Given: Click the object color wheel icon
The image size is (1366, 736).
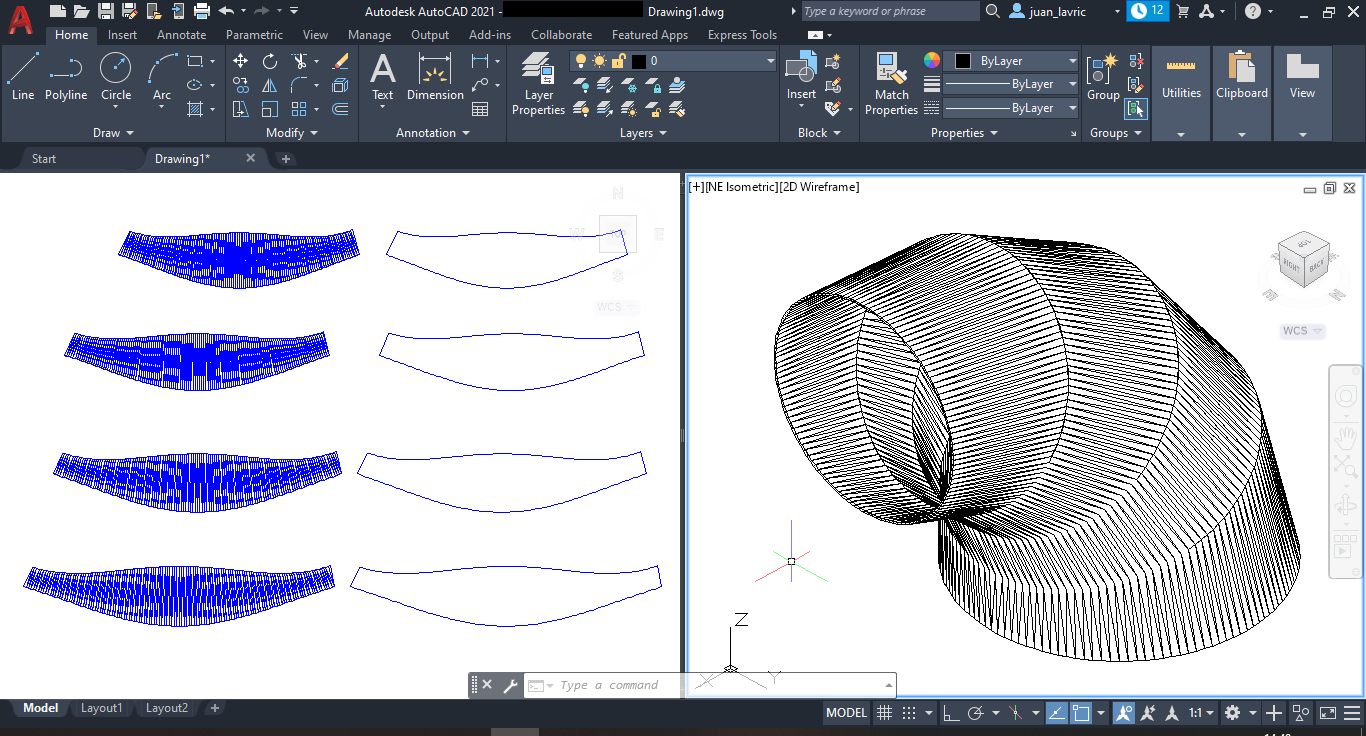Looking at the screenshot, I should pyautogui.click(x=932, y=61).
